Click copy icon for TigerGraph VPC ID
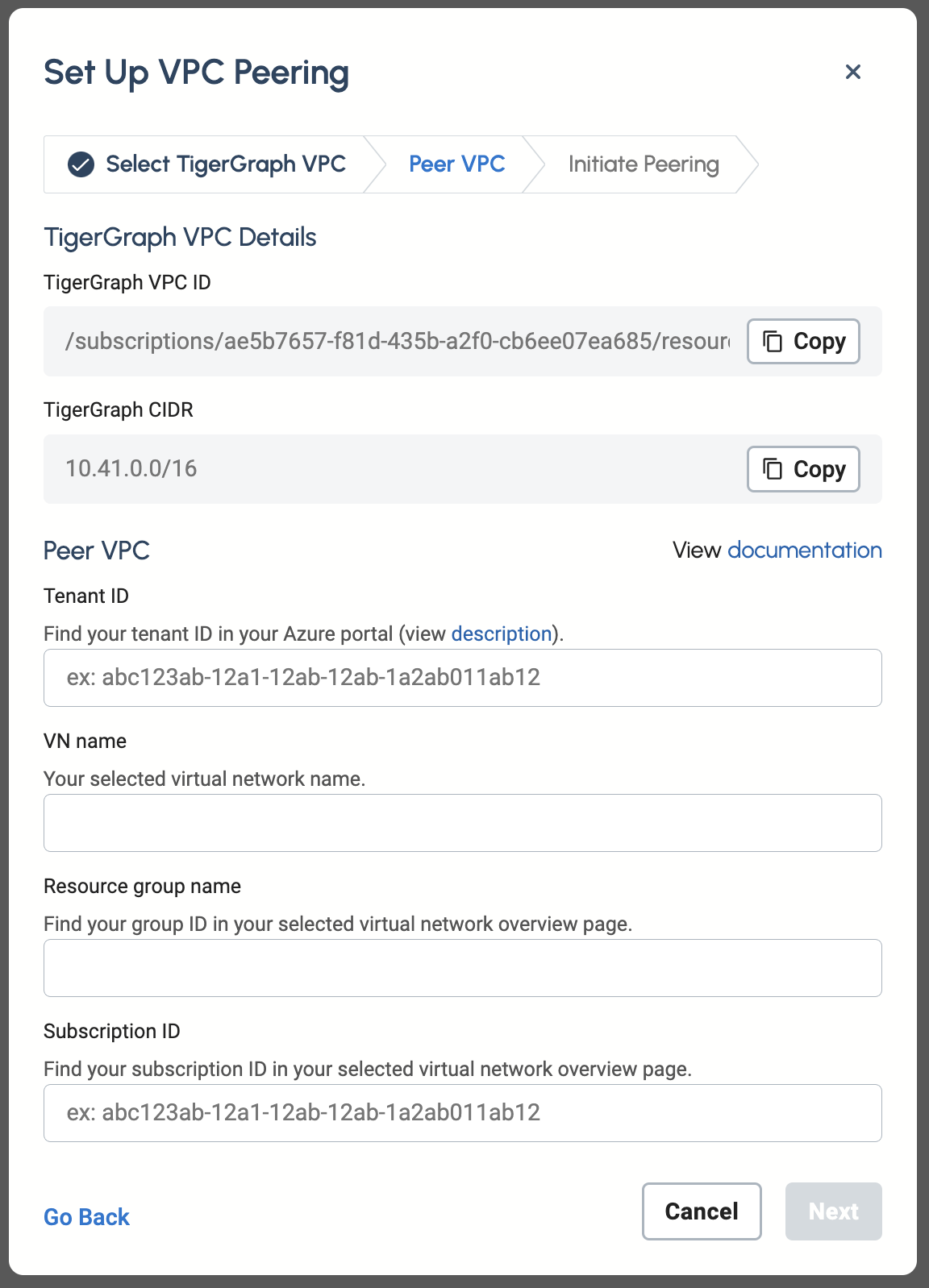 [x=773, y=342]
